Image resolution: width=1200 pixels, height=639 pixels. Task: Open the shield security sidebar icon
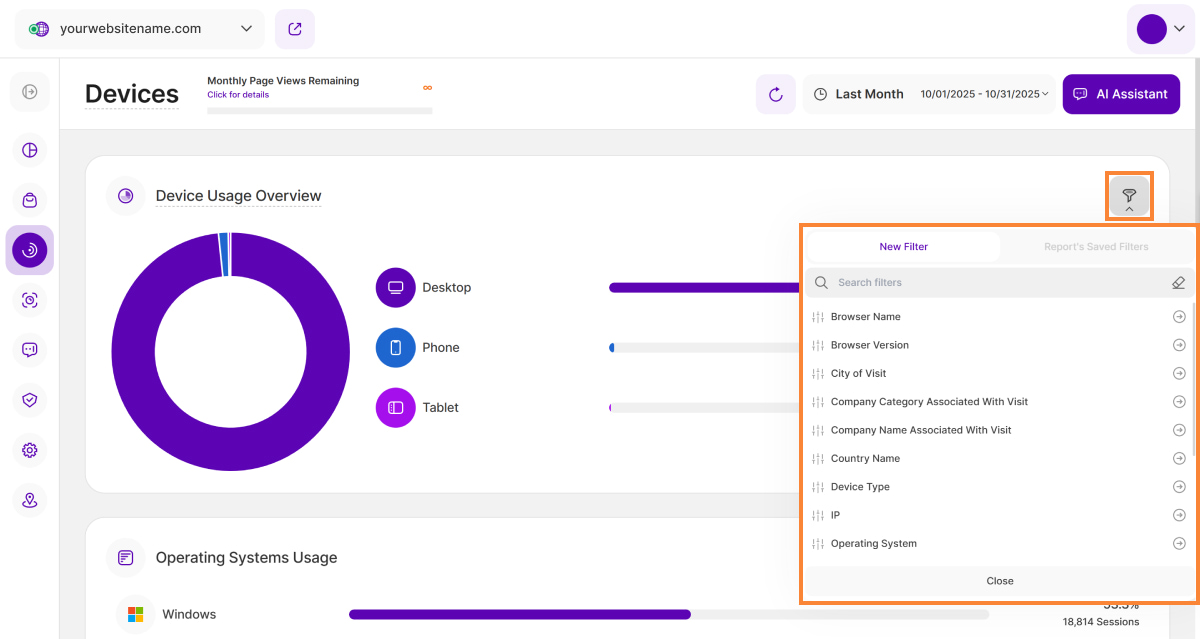[x=30, y=400]
